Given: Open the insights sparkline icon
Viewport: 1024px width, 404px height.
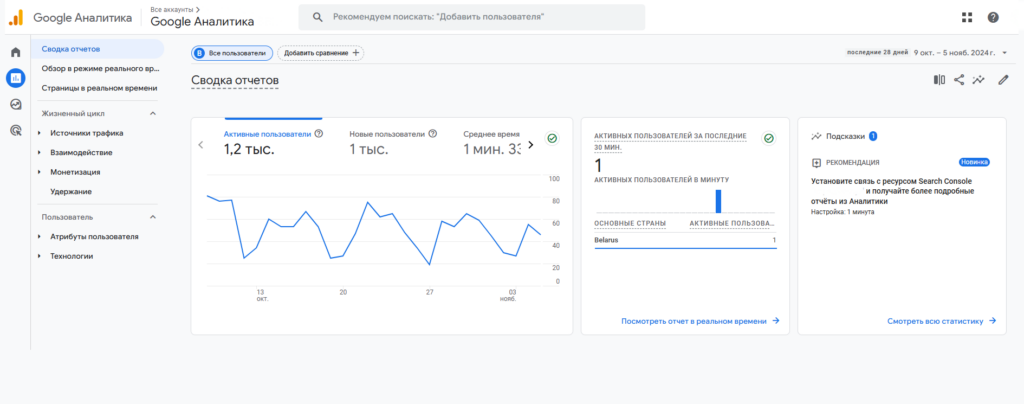Looking at the screenshot, I should (978, 80).
